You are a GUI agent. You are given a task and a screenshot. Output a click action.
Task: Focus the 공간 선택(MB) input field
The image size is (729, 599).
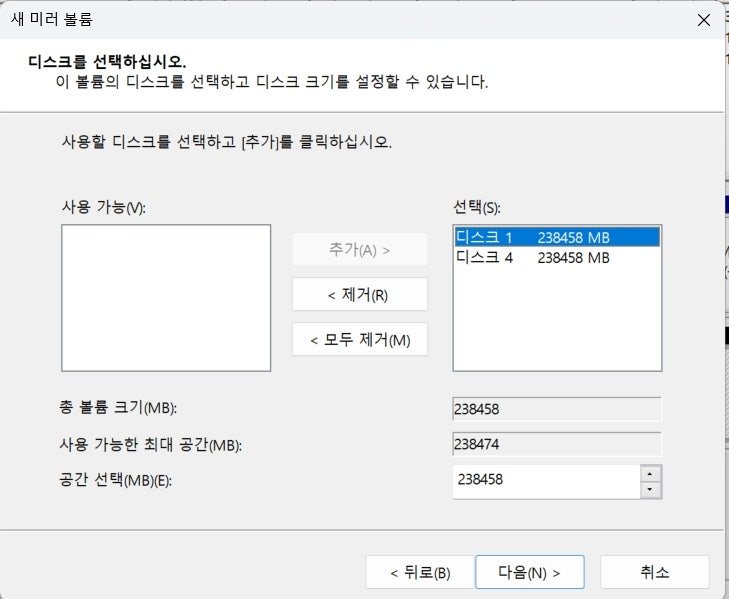(546, 481)
